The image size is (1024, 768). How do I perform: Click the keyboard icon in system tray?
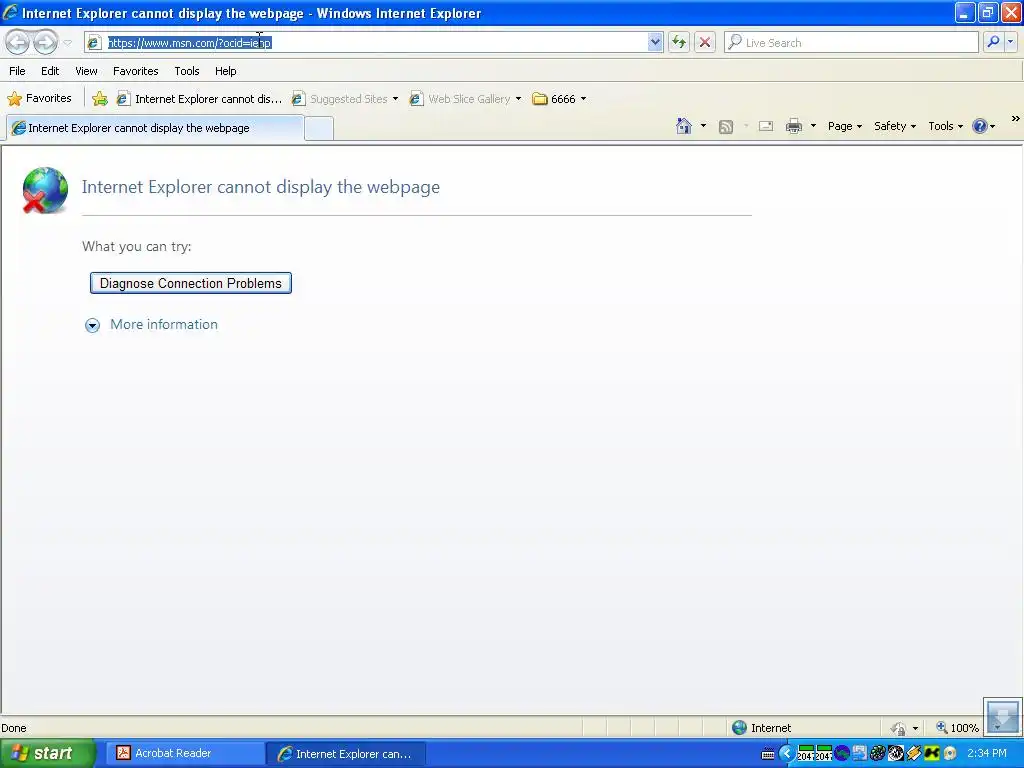pyautogui.click(x=768, y=754)
